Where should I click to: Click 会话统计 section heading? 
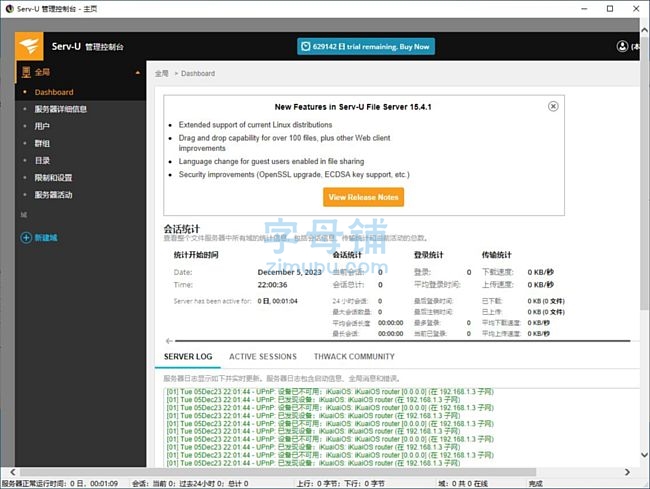coord(182,229)
